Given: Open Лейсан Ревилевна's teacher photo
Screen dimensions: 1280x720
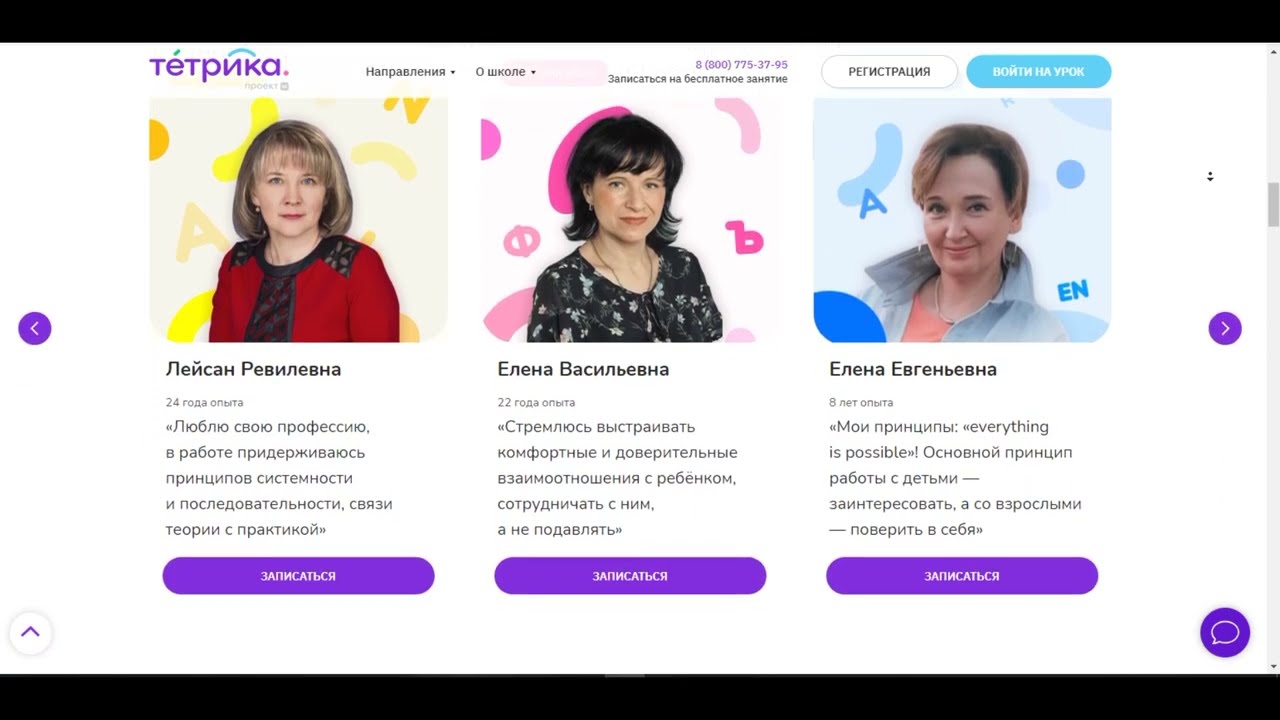Looking at the screenshot, I should [298, 220].
